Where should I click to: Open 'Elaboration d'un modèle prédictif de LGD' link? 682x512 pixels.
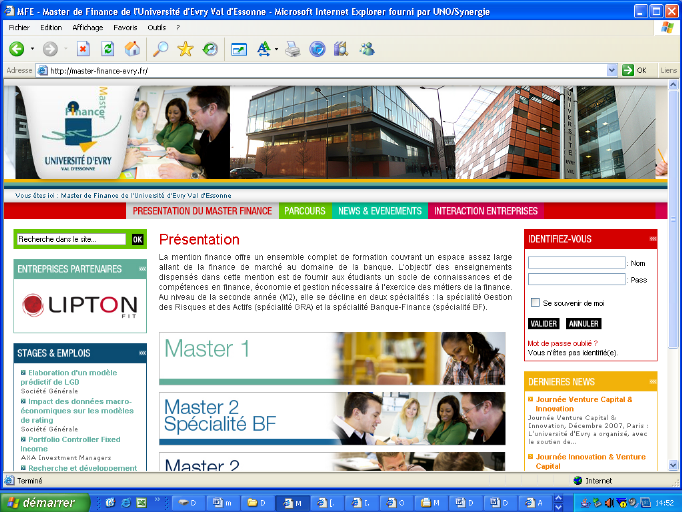coord(69,377)
